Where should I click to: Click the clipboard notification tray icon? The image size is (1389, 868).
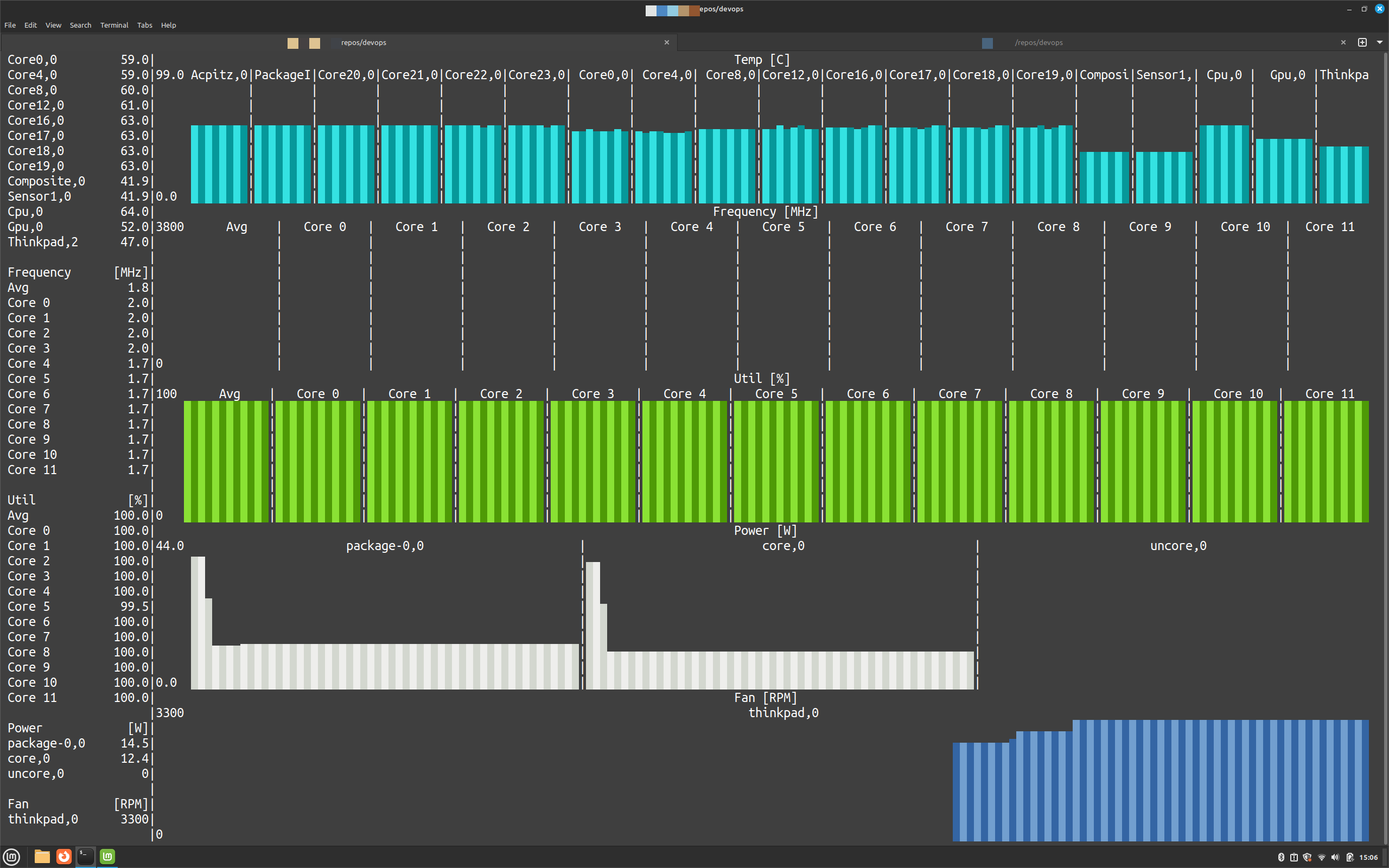[x=1294, y=857]
